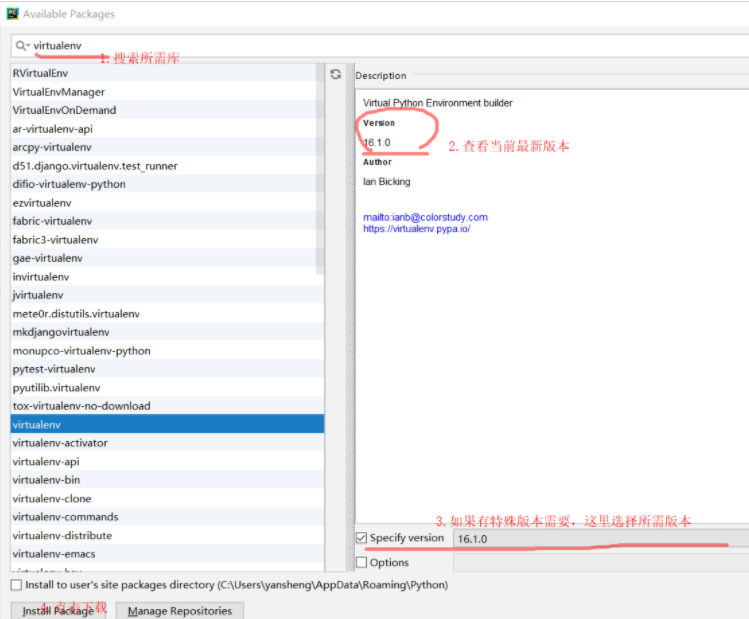Select RVirtualEnv in the package list
749x619 pixels.
click(163, 73)
